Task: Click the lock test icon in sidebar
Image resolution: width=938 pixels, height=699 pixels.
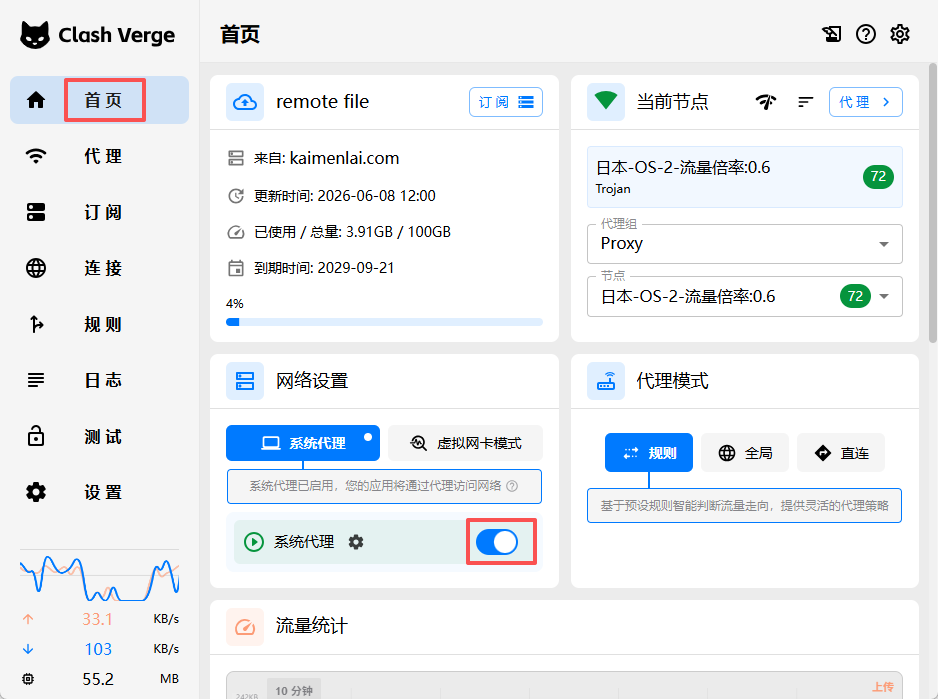Action: (x=36, y=436)
